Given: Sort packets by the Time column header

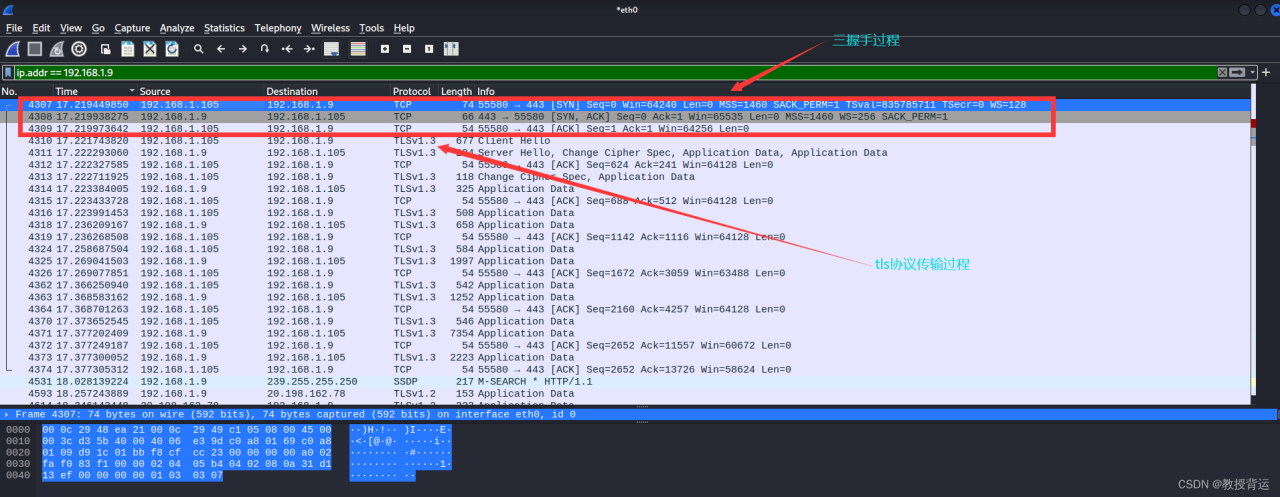Looking at the screenshot, I should pos(96,91).
